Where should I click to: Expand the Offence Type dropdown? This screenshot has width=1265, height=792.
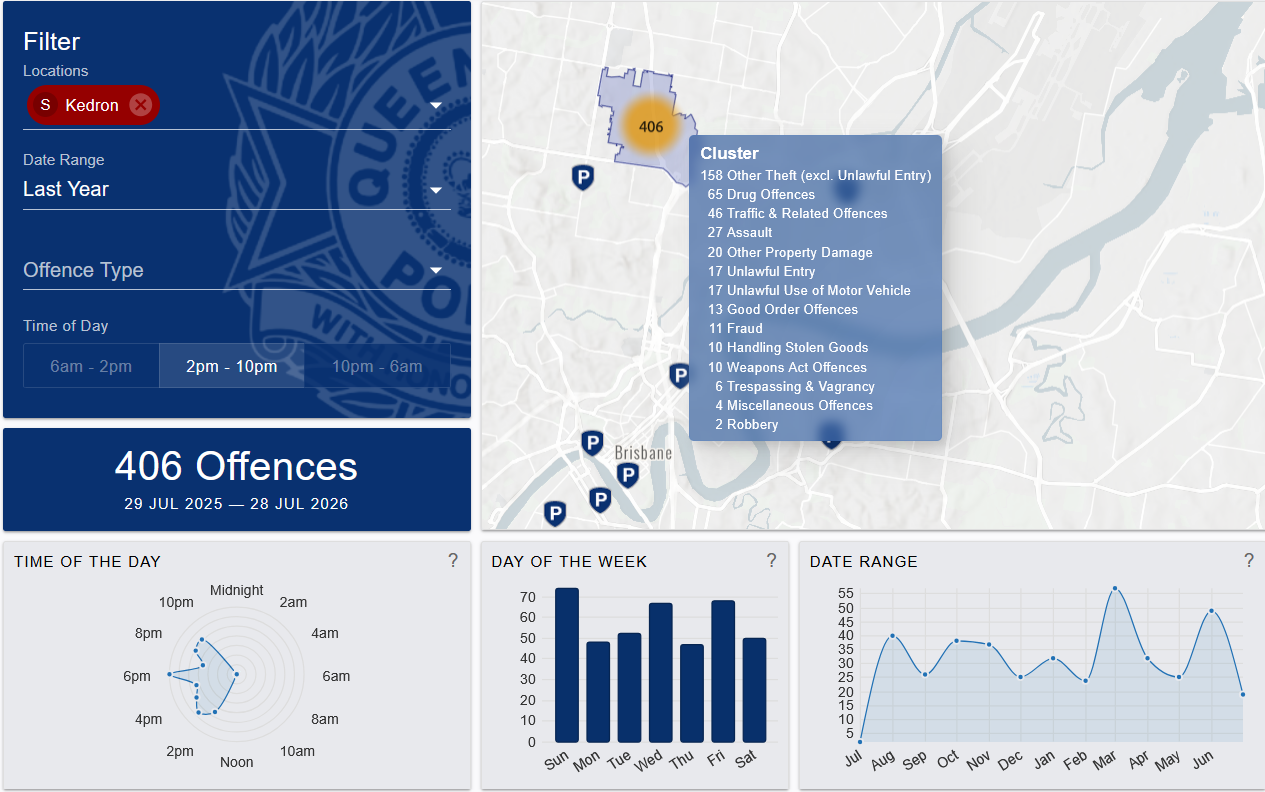237,270
